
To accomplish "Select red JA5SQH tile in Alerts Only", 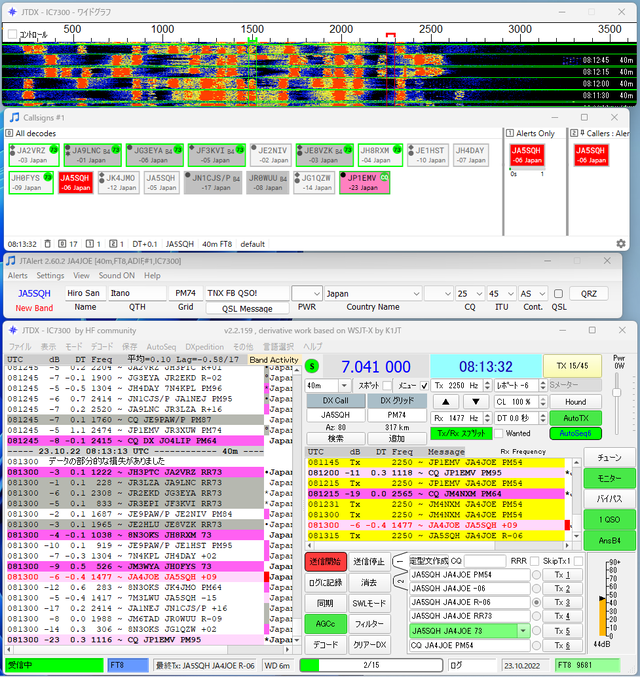I will click(x=526, y=155).
